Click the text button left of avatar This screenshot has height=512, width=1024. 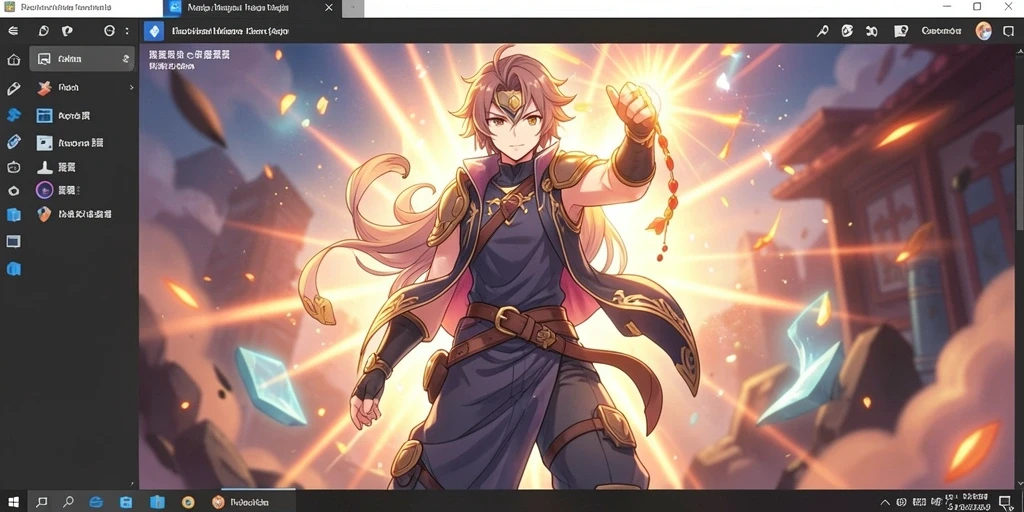click(x=941, y=31)
